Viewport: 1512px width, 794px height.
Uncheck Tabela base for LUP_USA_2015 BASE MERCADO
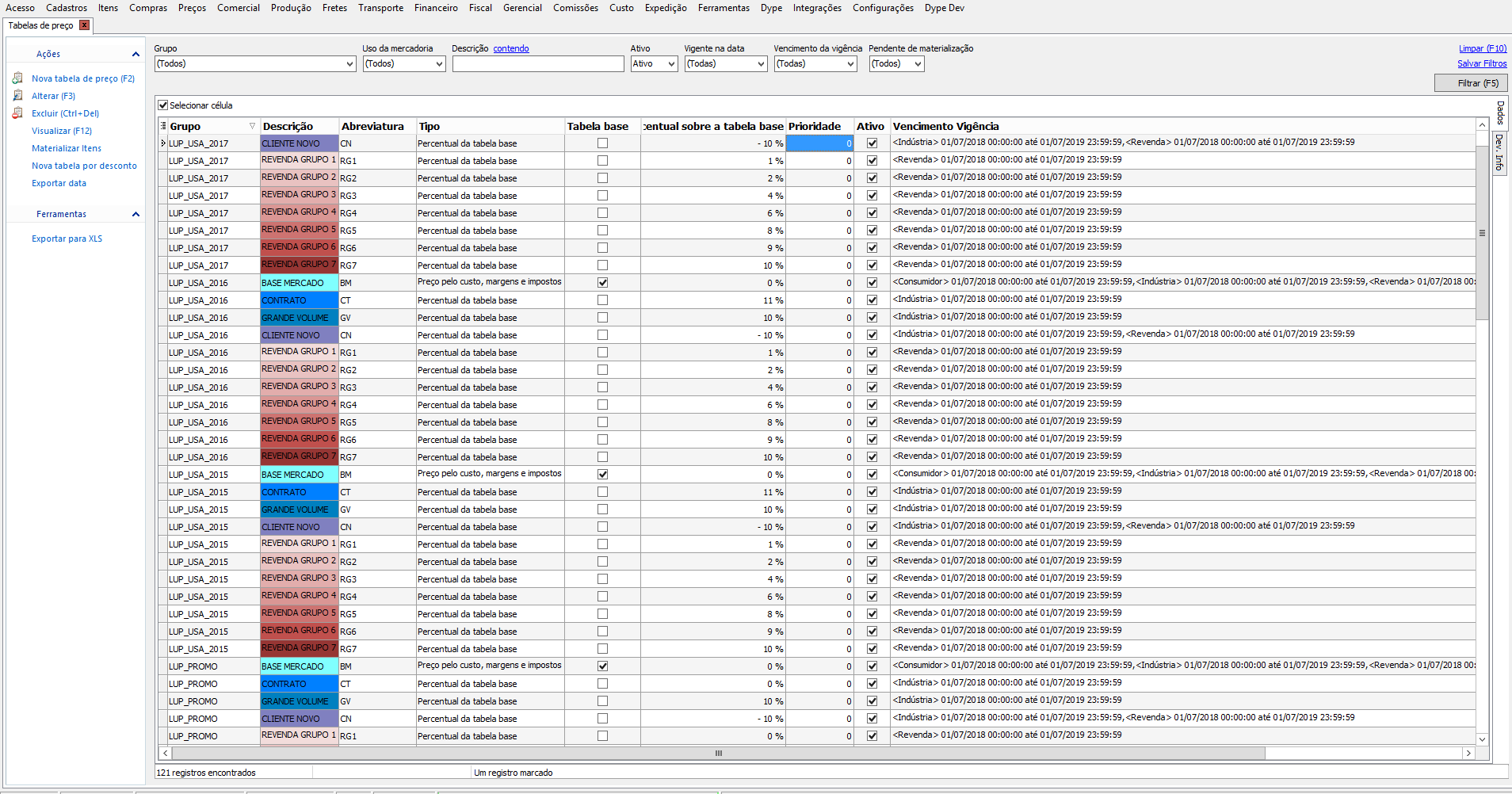tap(602, 475)
